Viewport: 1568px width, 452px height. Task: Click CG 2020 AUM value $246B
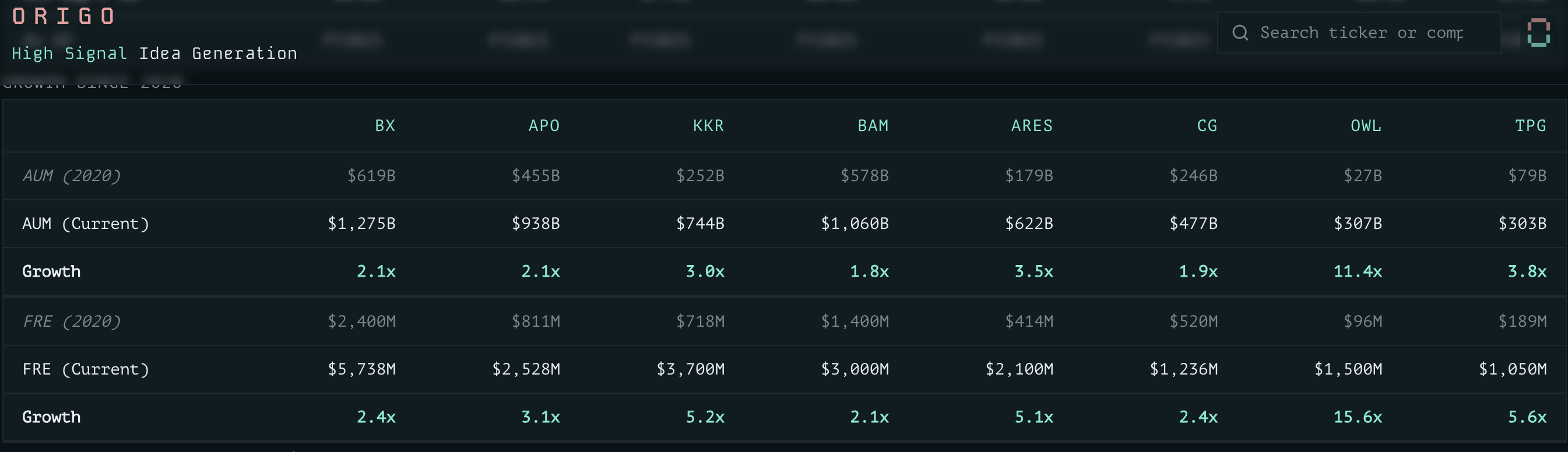(1193, 176)
